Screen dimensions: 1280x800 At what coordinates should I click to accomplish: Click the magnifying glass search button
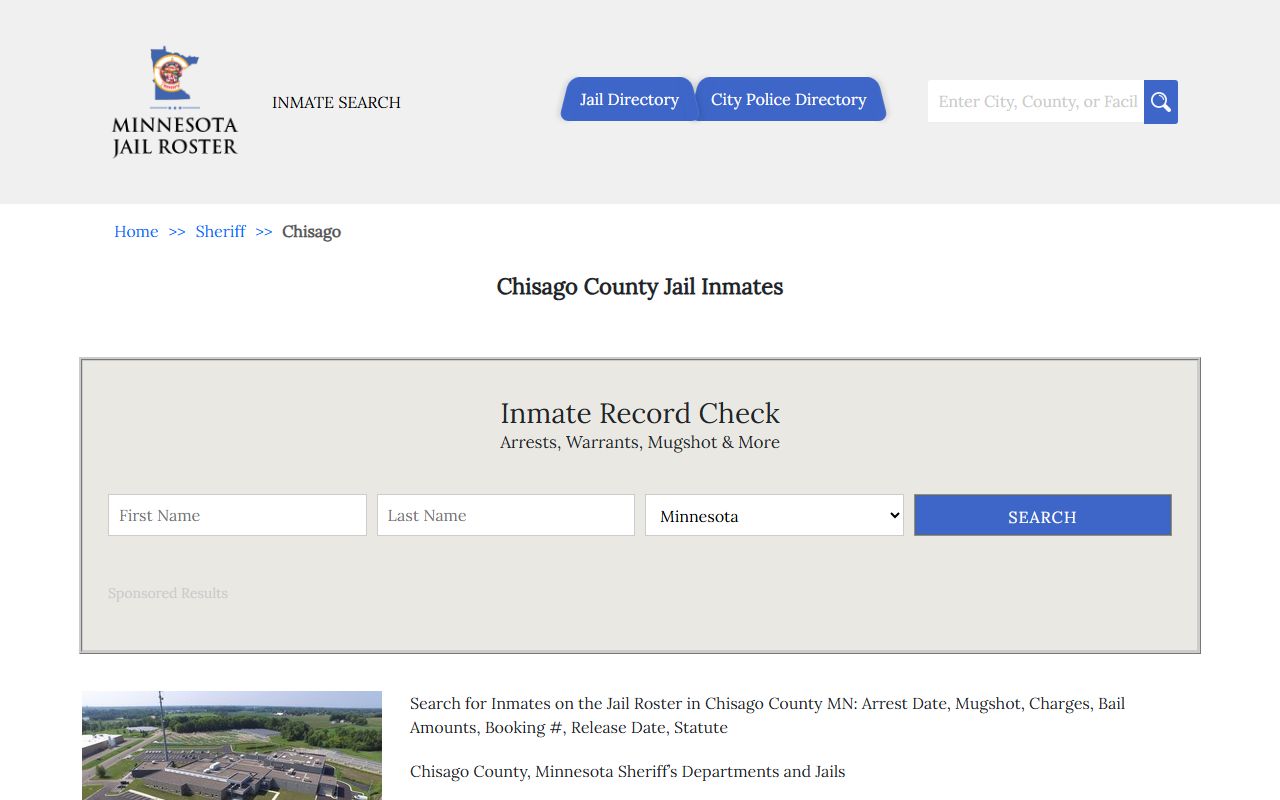tap(1161, 102)
